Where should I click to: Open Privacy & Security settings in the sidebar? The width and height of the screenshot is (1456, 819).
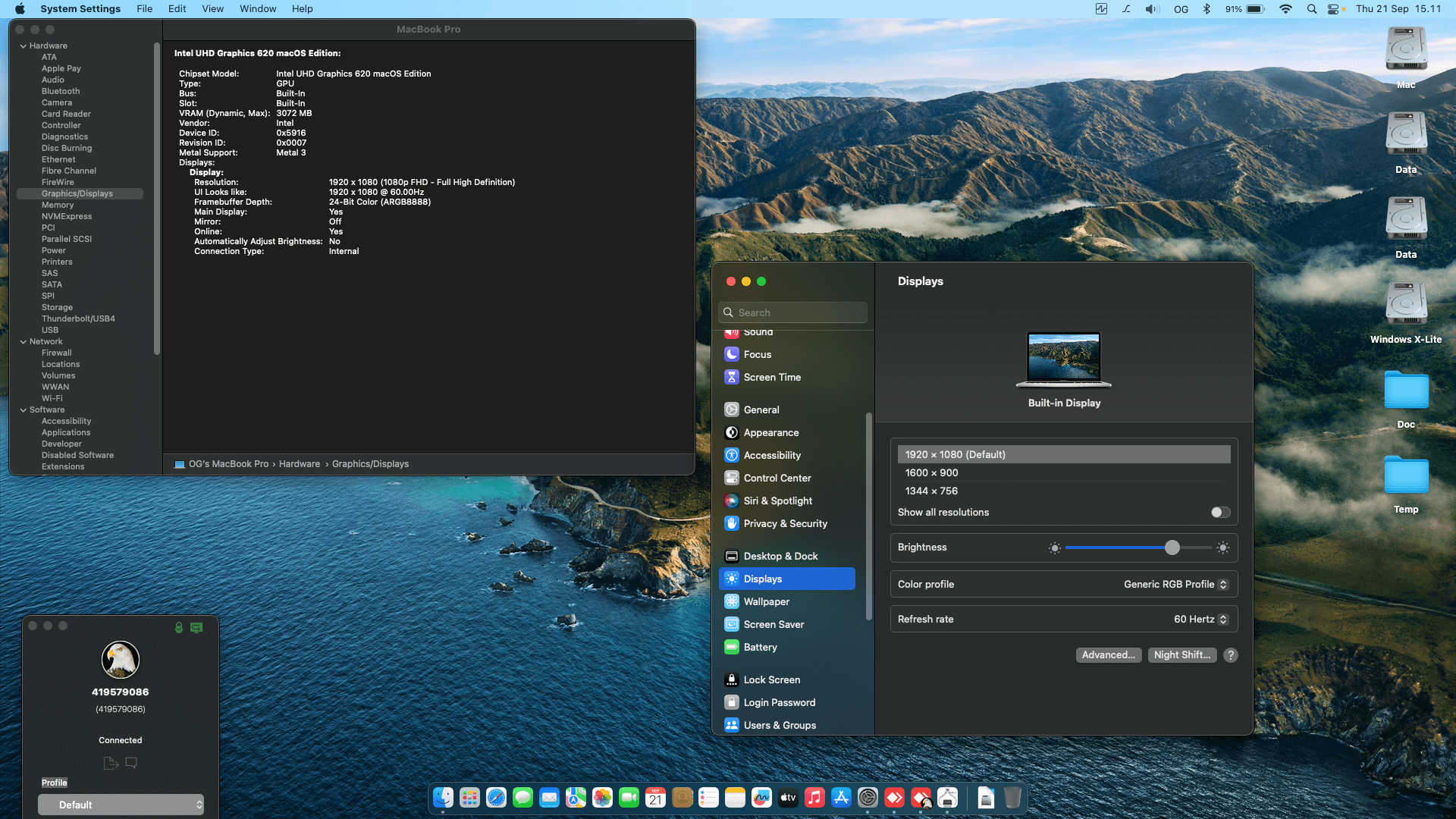[785, 523]
